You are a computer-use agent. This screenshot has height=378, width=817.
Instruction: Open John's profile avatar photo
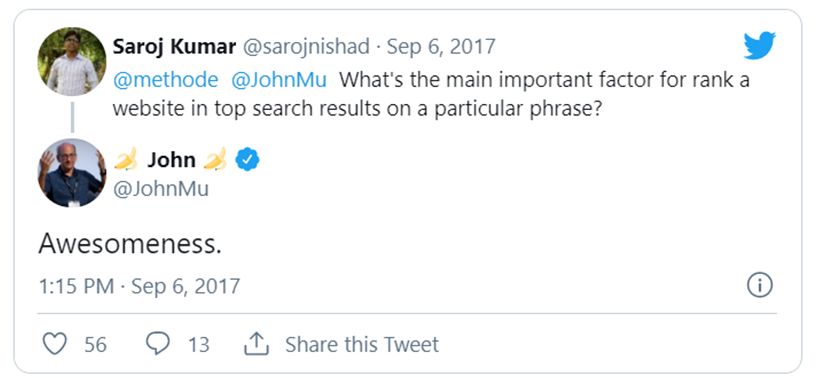[x=72, y=173]
